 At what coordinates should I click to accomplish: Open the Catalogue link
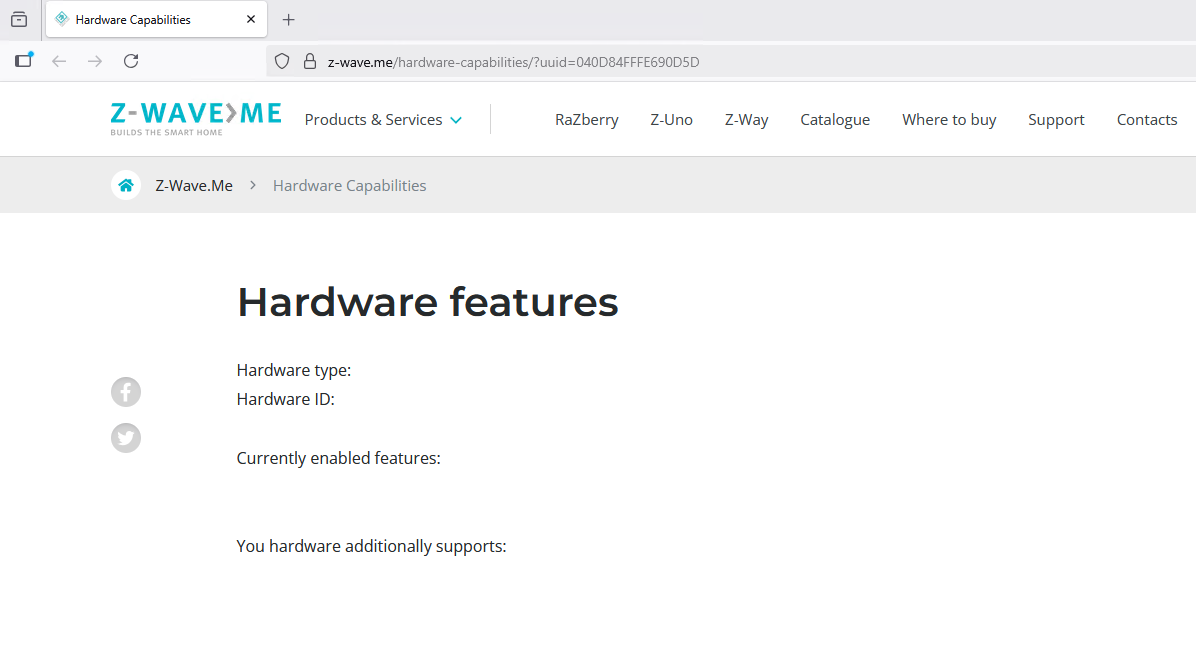pyautogui.click(x=834, y=120)
